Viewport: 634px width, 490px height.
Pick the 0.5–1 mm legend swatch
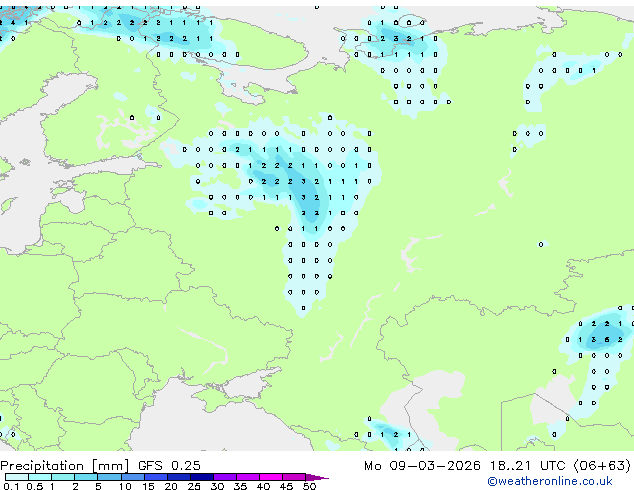[40, 477]
